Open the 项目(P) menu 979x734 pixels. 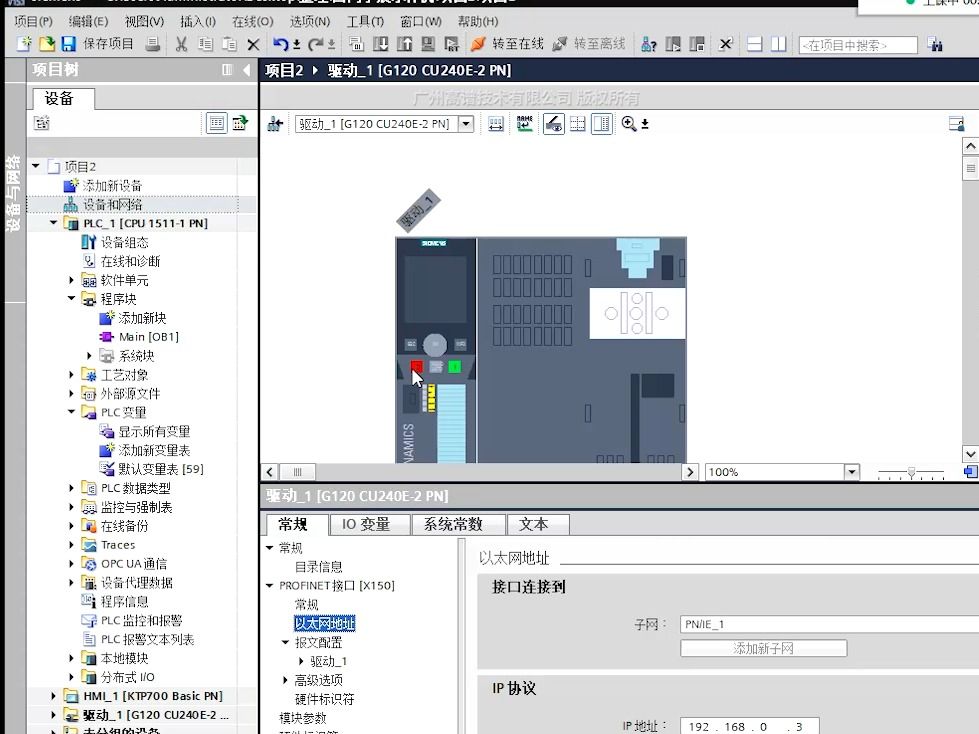click(x=33, y=21)
